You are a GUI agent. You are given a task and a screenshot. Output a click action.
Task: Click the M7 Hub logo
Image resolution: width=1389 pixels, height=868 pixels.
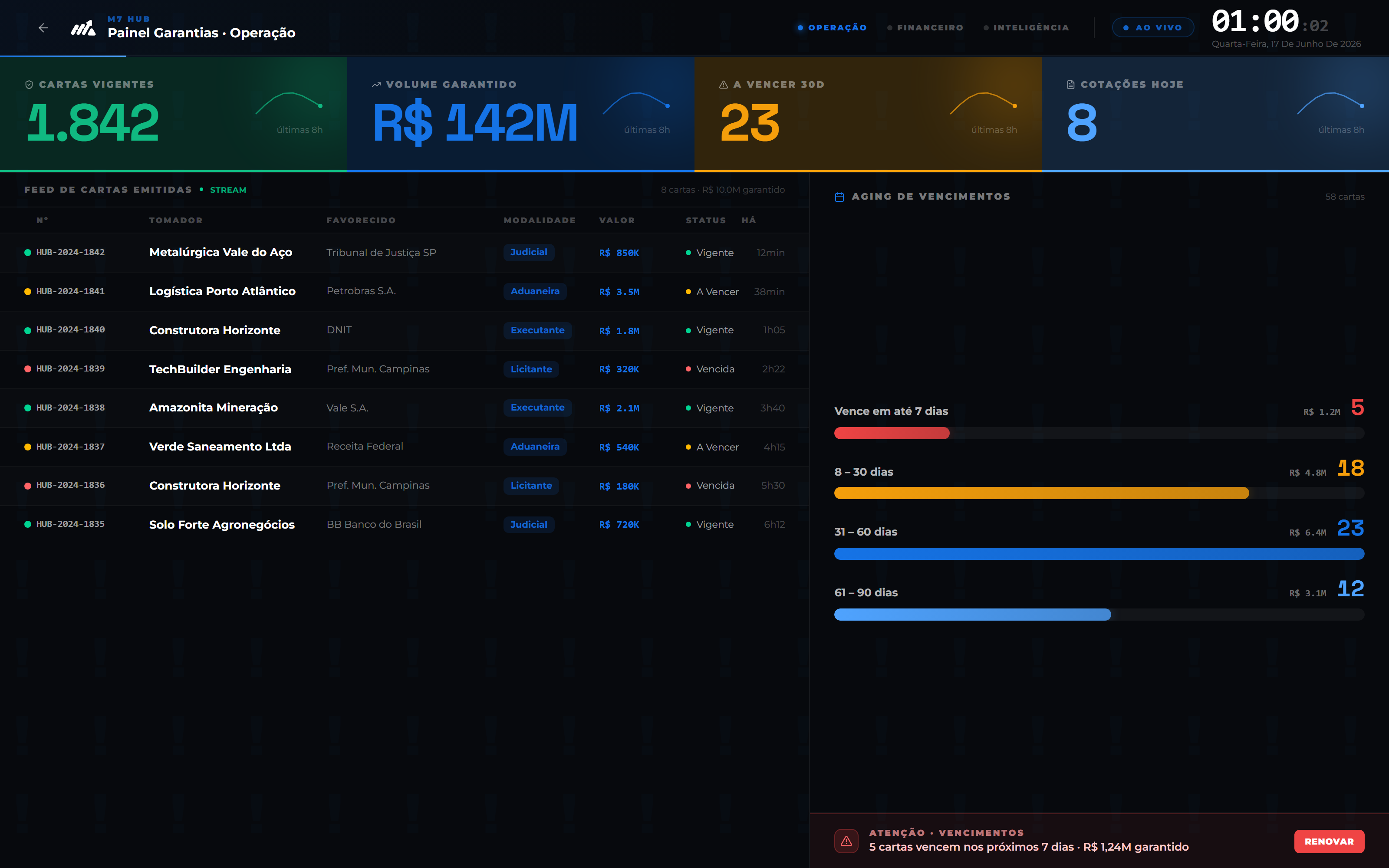pyautogui.click(x=83, y=27)
